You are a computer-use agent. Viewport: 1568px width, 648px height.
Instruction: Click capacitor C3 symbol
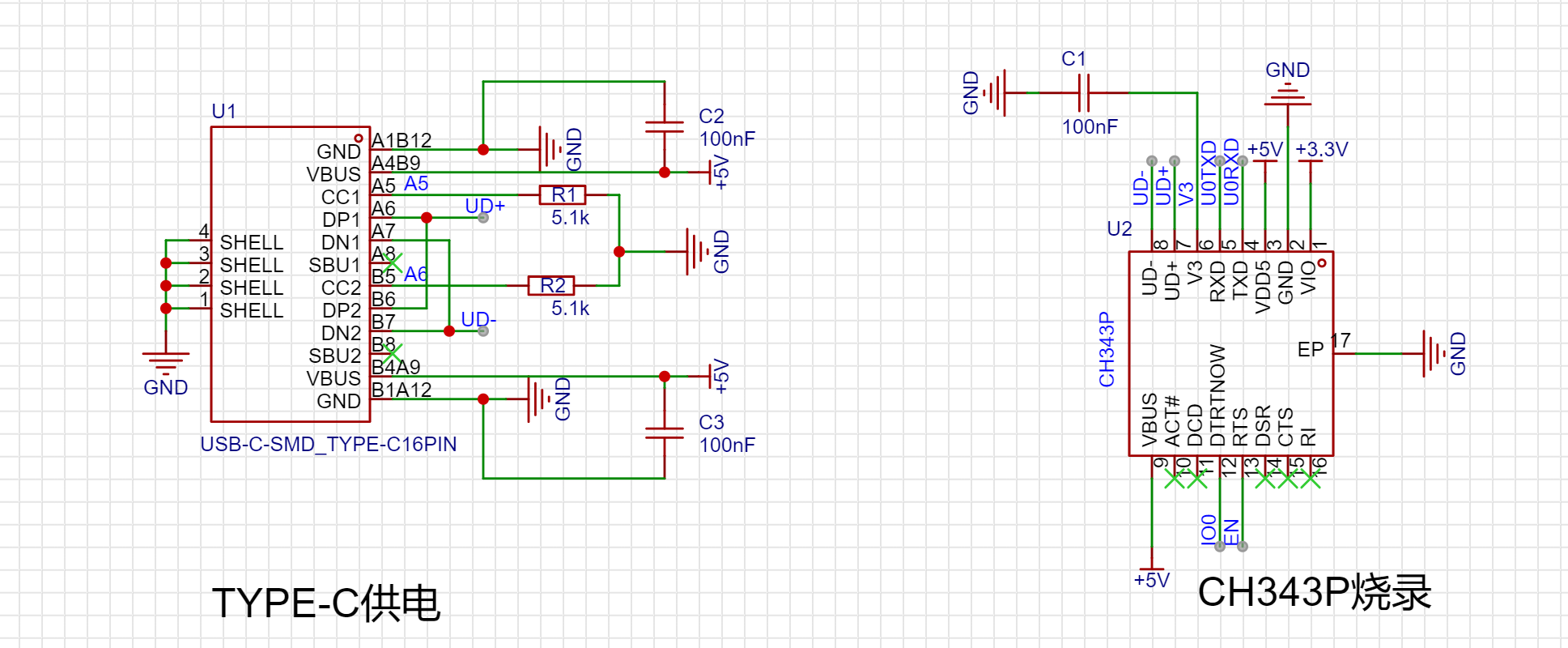[x=664, y=433]
